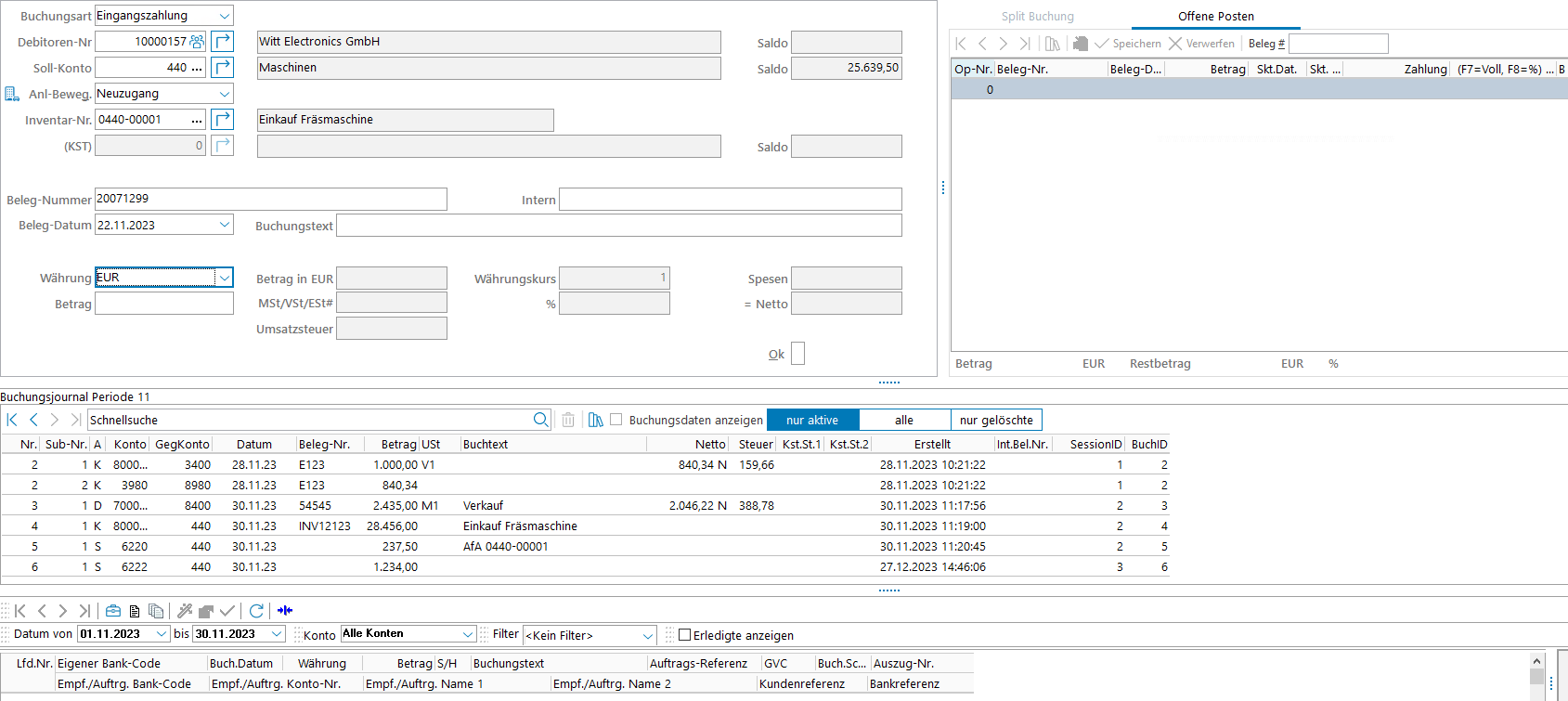The image size is (1568, 701).
Task: Click the magic wand icon in bank toolbar
Action: (185, 611)
